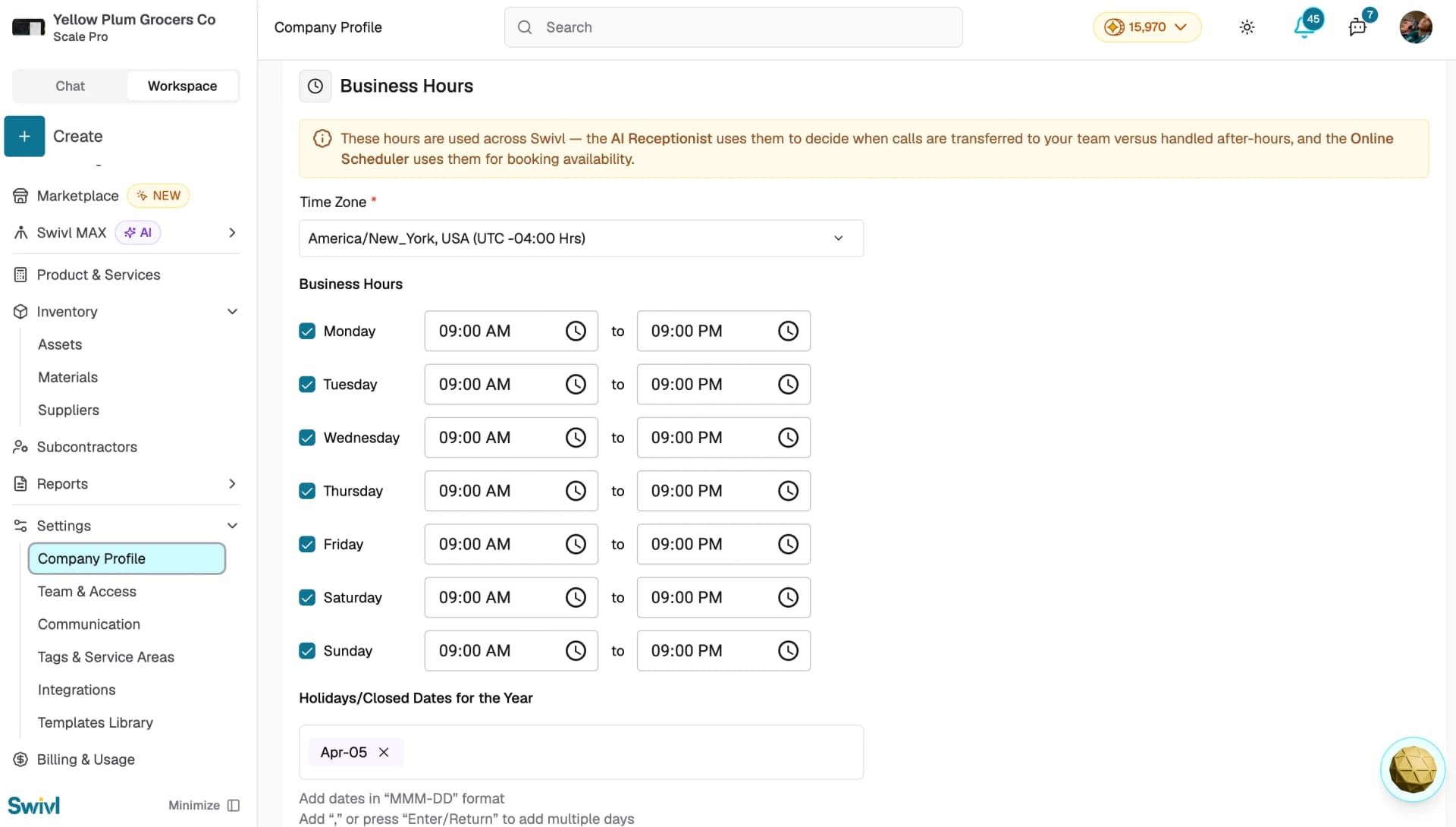The height and width of the screenshot is (827, 1456).
Task: Toggle the light/dark theme sun icon
Action: click(1247, 27)
